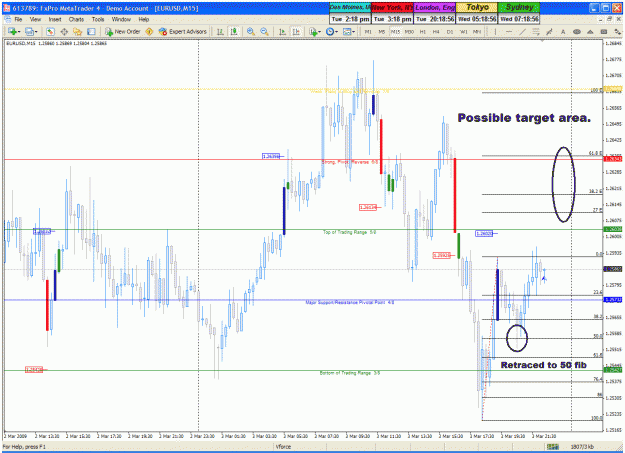Viewport: 625px width, 453px height.
Task: Select the W1 timeframe
Action: [463, 32]
